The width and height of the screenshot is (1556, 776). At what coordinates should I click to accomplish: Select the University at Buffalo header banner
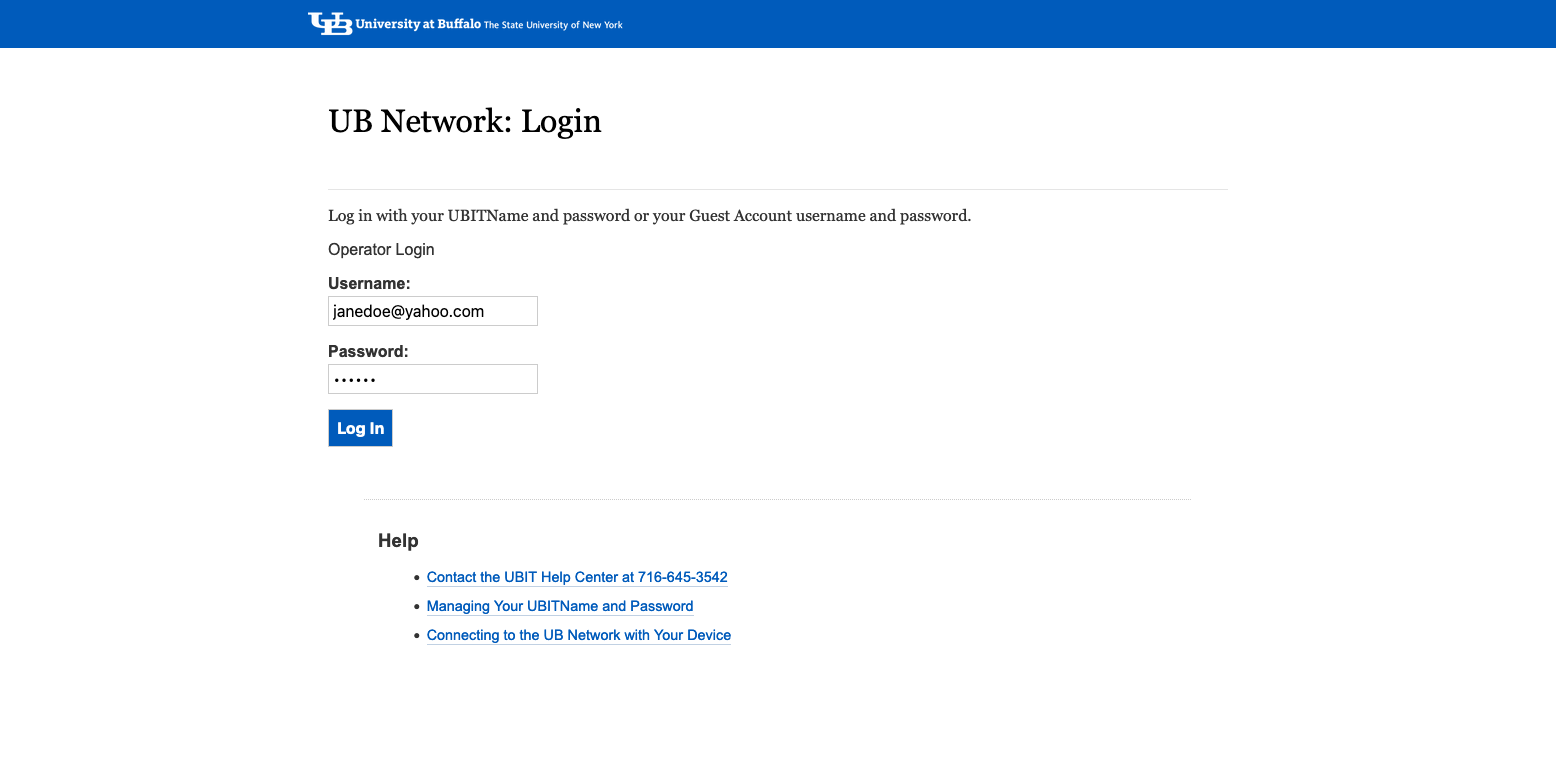[465, 23]
